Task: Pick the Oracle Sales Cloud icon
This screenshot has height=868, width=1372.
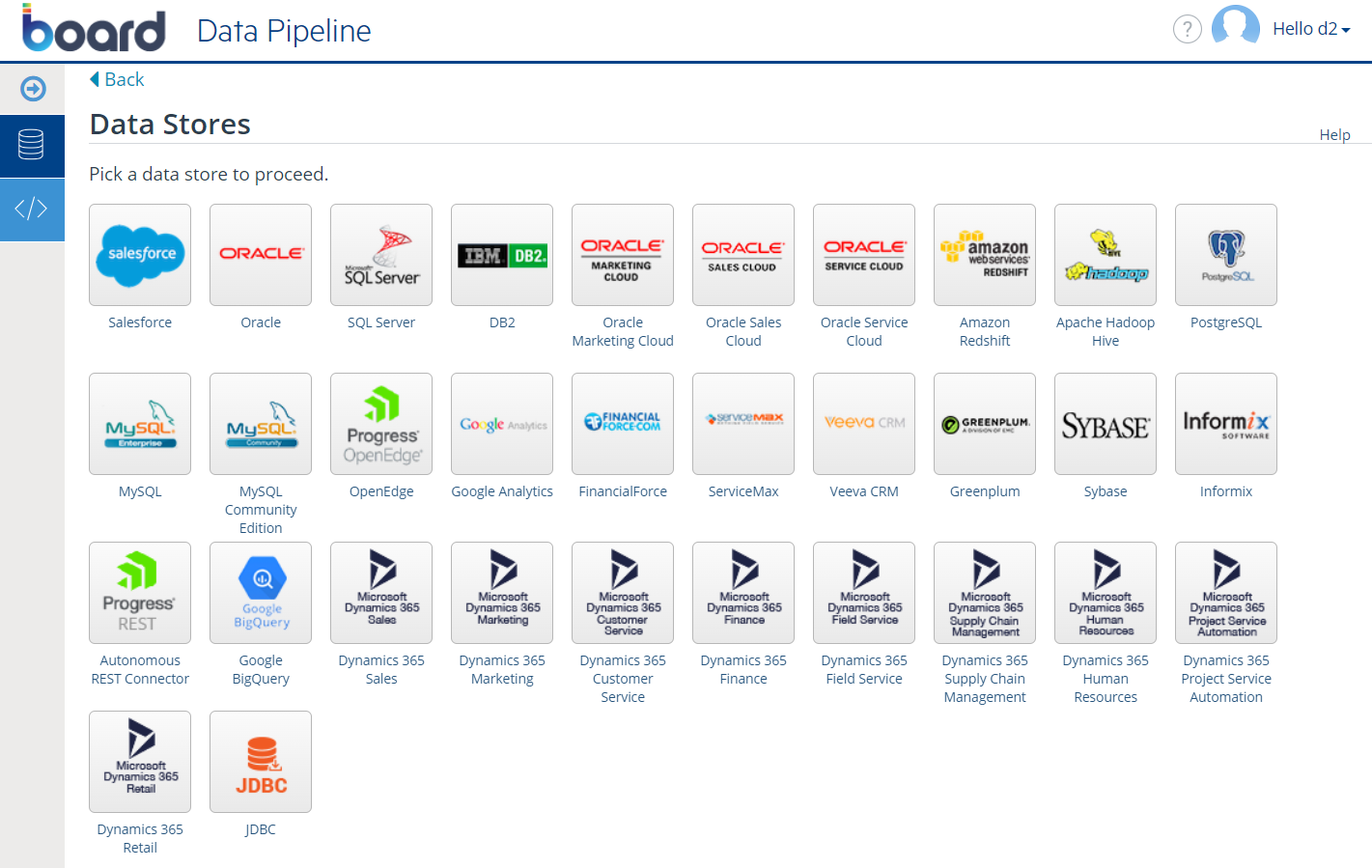Action: tap(743, 255)
